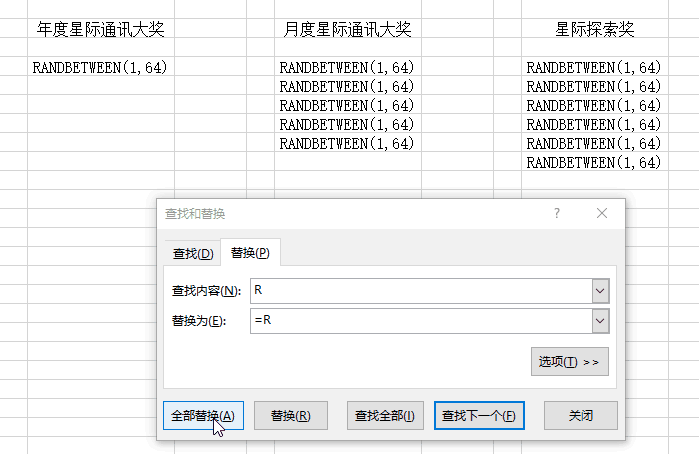
Task: Switch to the 查找(D) tab
Action: point(193,254)
